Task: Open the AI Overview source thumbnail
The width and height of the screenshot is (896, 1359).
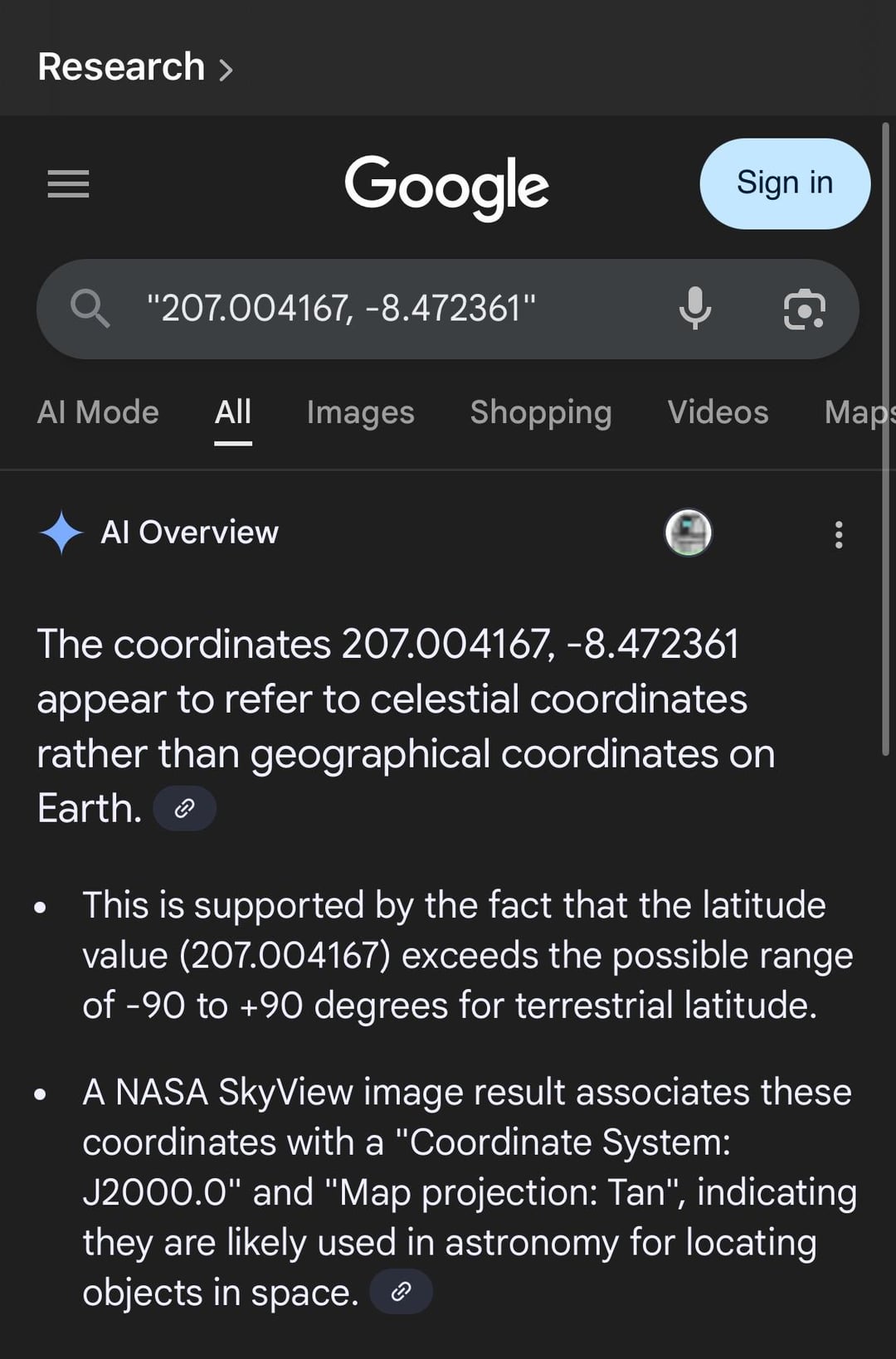Action: pos(689,533)
